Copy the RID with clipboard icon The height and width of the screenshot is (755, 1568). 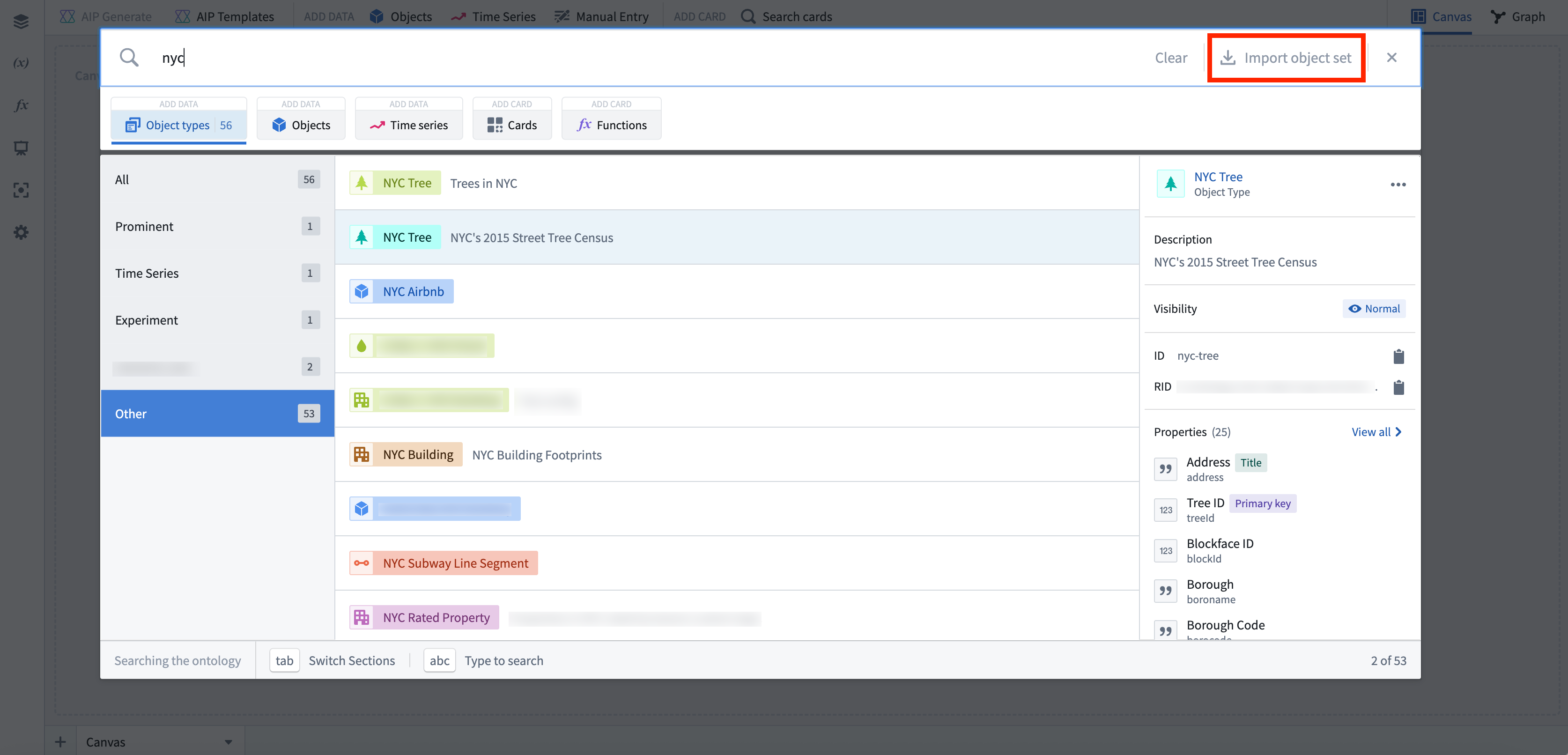click(x=1398, y=387)
